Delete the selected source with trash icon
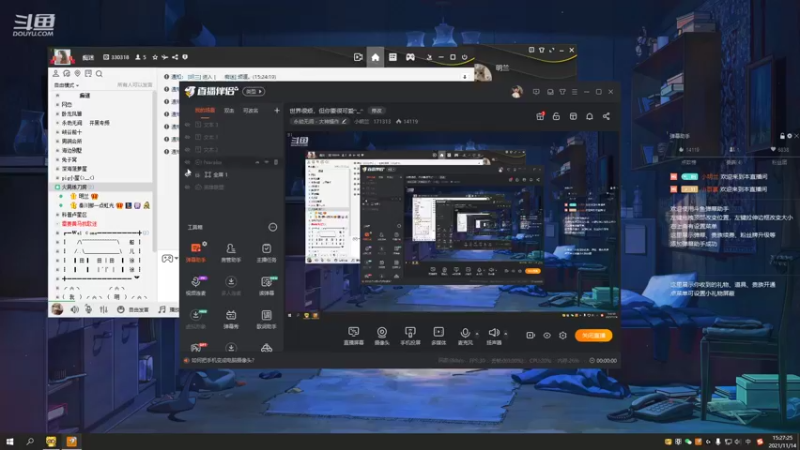This screenshot has height=450, width=800. (276, 162)
